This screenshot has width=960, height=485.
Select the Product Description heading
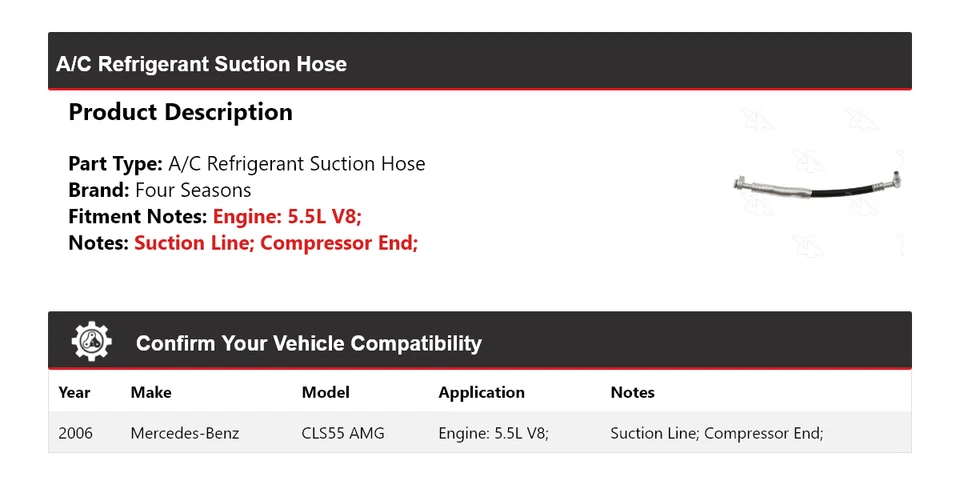pos(180,112)
